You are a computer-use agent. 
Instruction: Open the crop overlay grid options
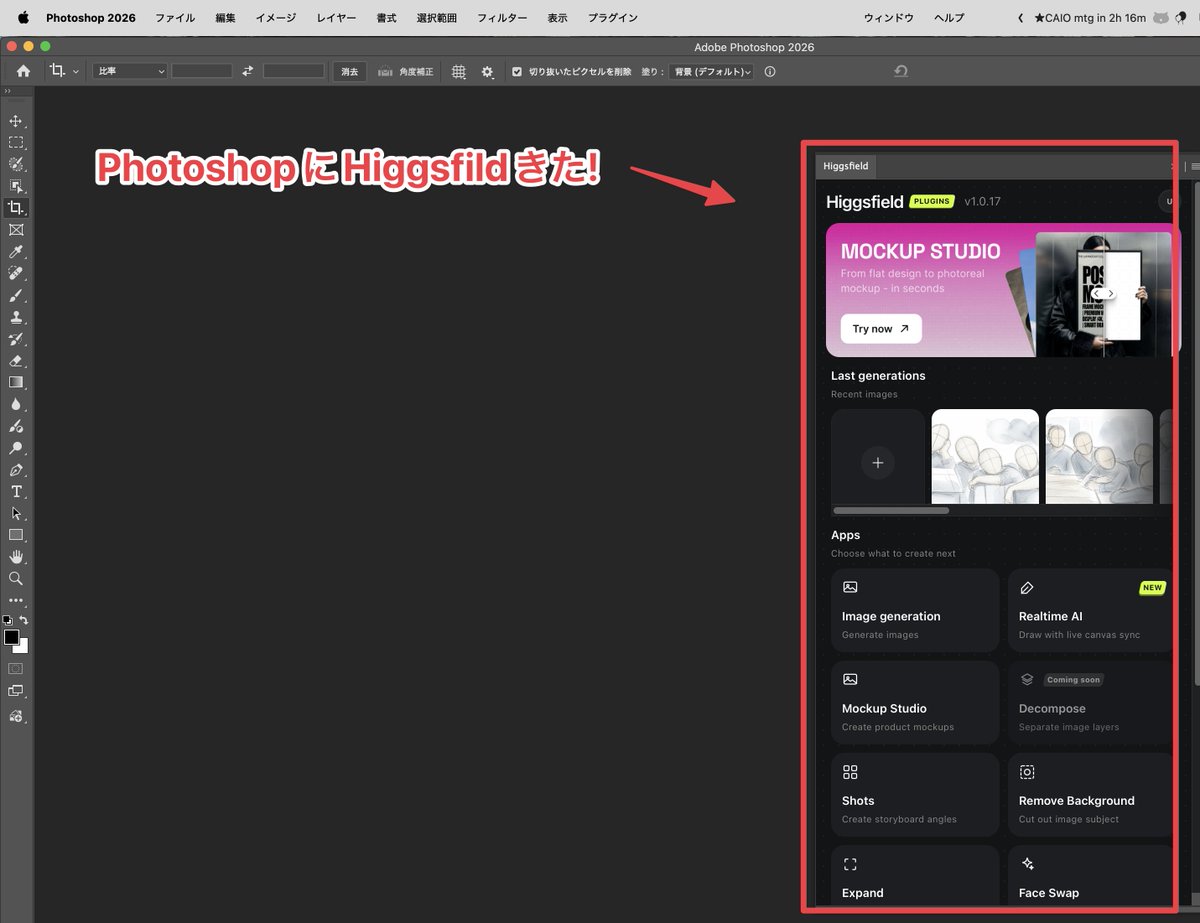[x=459, y=72]
